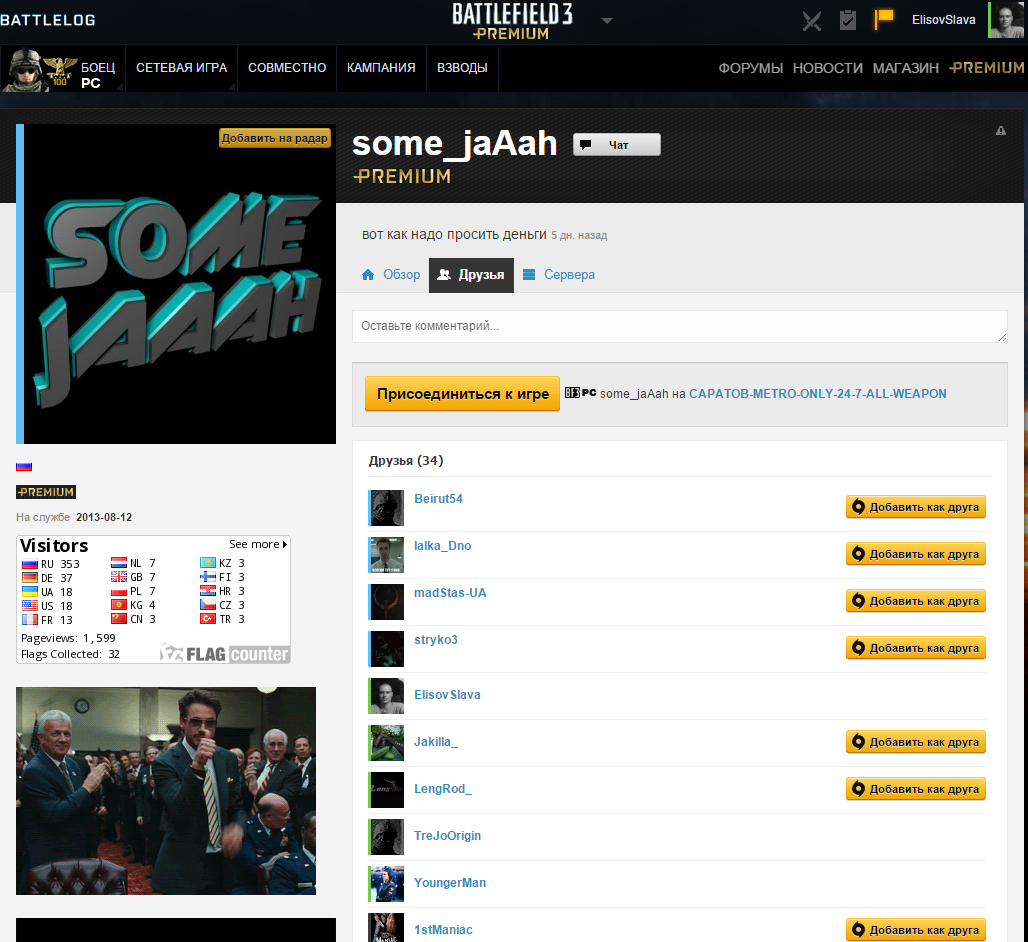
Task: Open СЕТЕВАЯ ИГРА menu item
Action: point(181,68)
